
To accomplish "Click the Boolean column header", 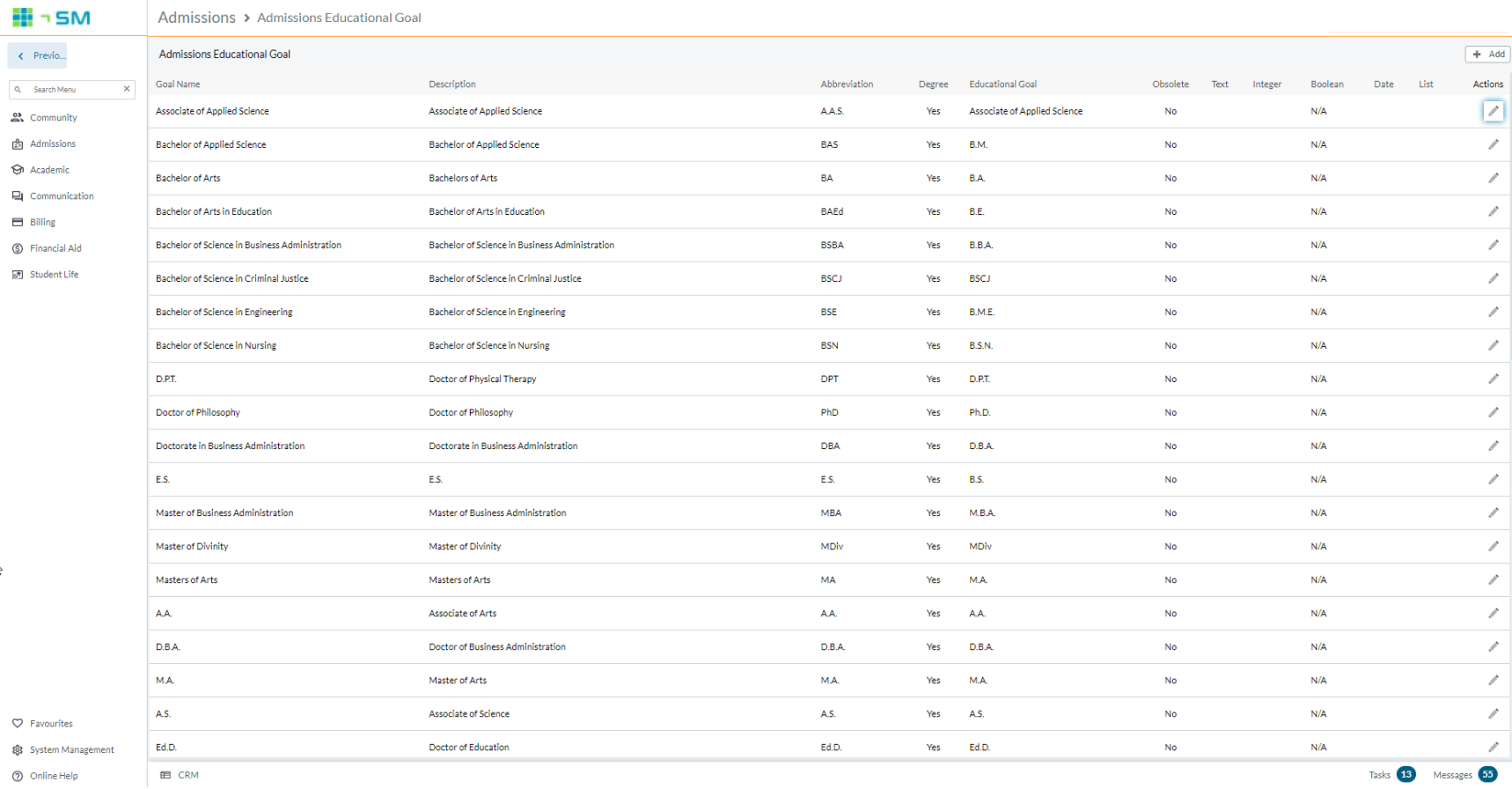I will [x=1326, y=85].
